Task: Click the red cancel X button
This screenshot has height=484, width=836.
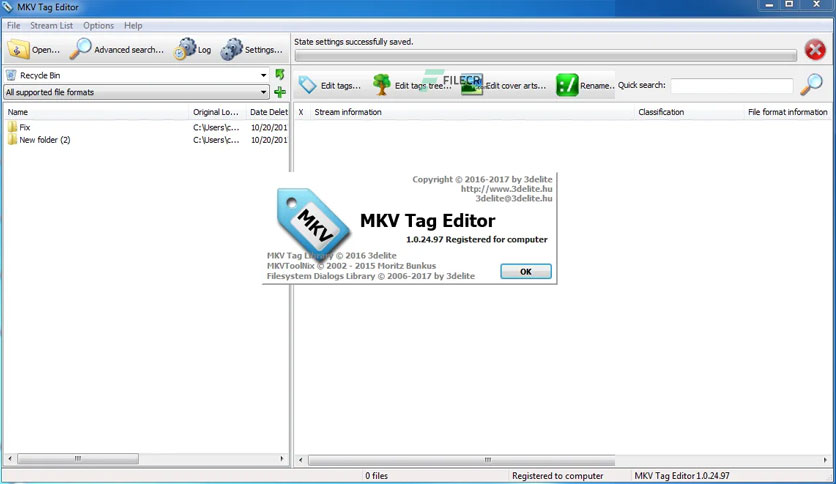Action: 815,50
